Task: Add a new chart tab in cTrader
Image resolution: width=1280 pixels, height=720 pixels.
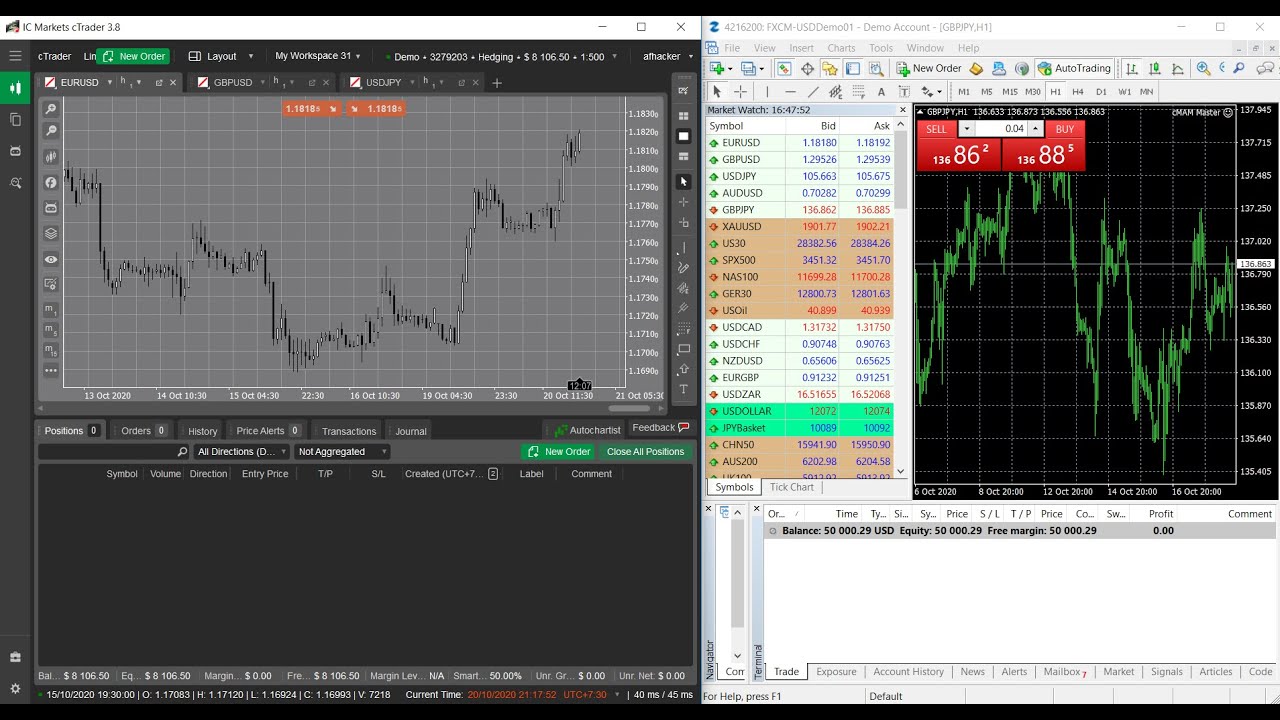Action: (496, 83)
